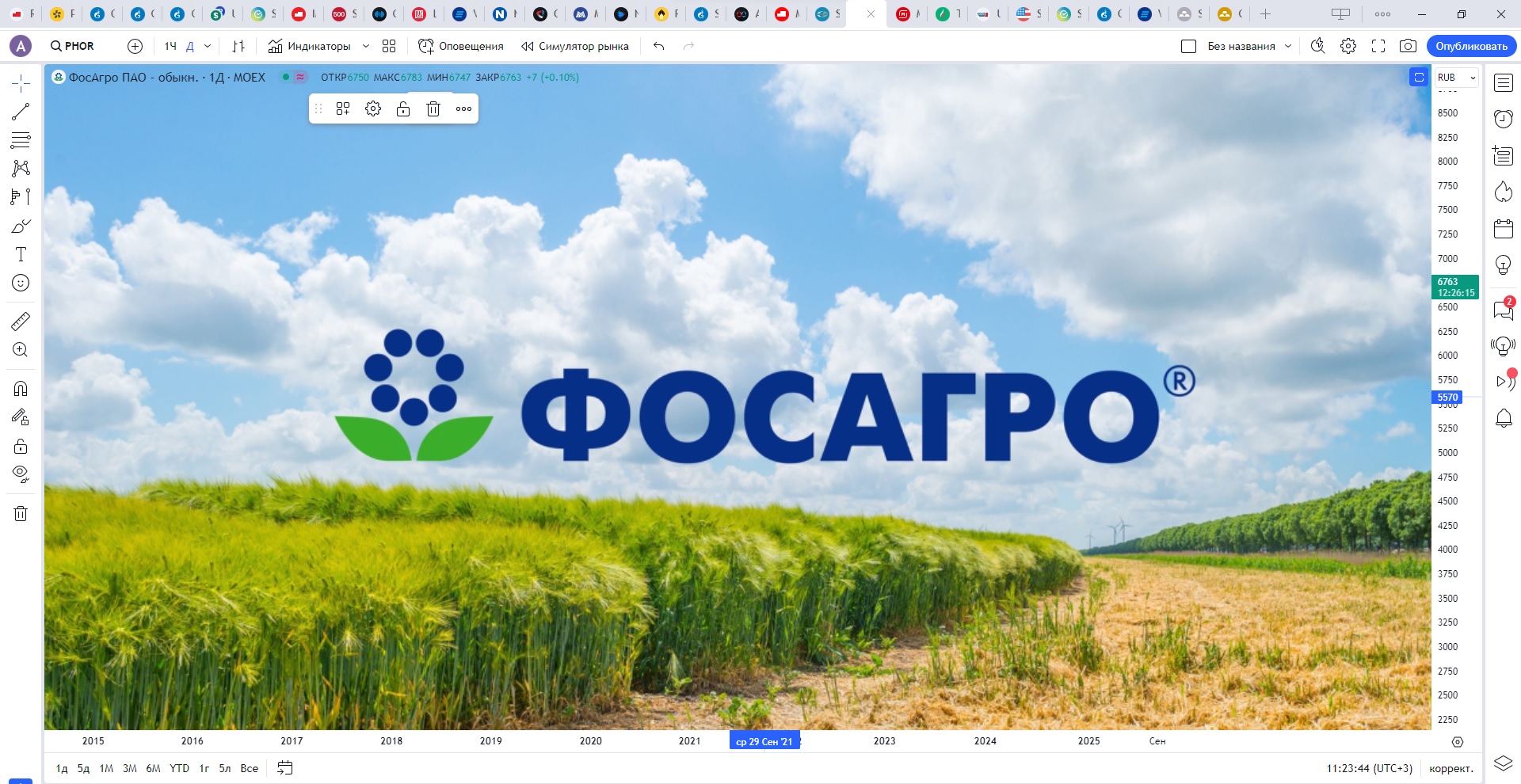Activate the zoom-in magnifier tool
Viewport: 1521px width, 784px height.
pos(21,349)
